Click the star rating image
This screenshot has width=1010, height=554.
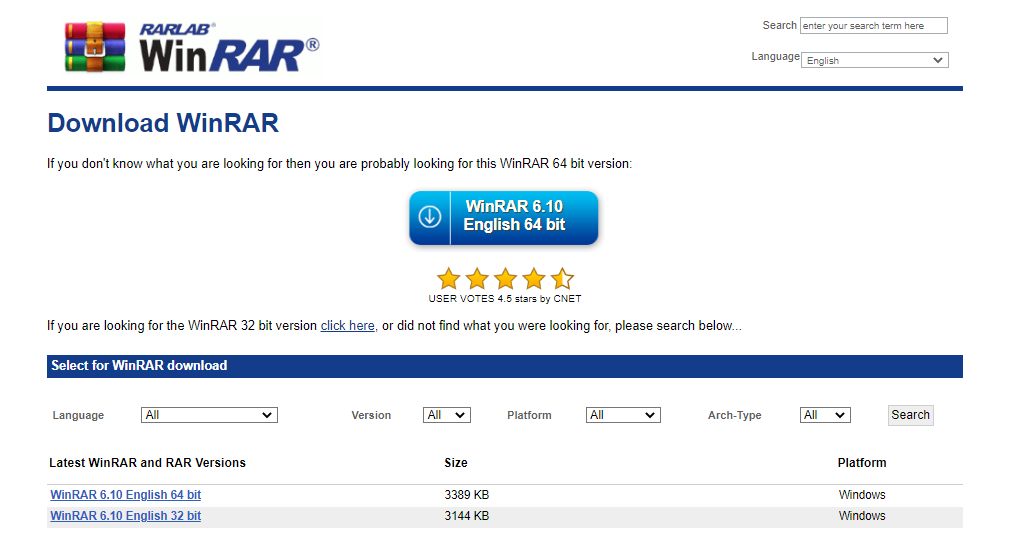[505, 279]
